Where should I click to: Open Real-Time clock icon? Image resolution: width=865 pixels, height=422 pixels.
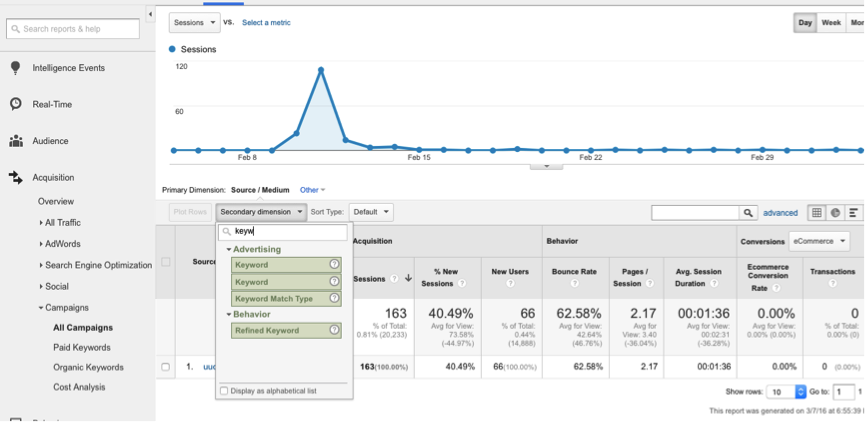tap(15, 104)
